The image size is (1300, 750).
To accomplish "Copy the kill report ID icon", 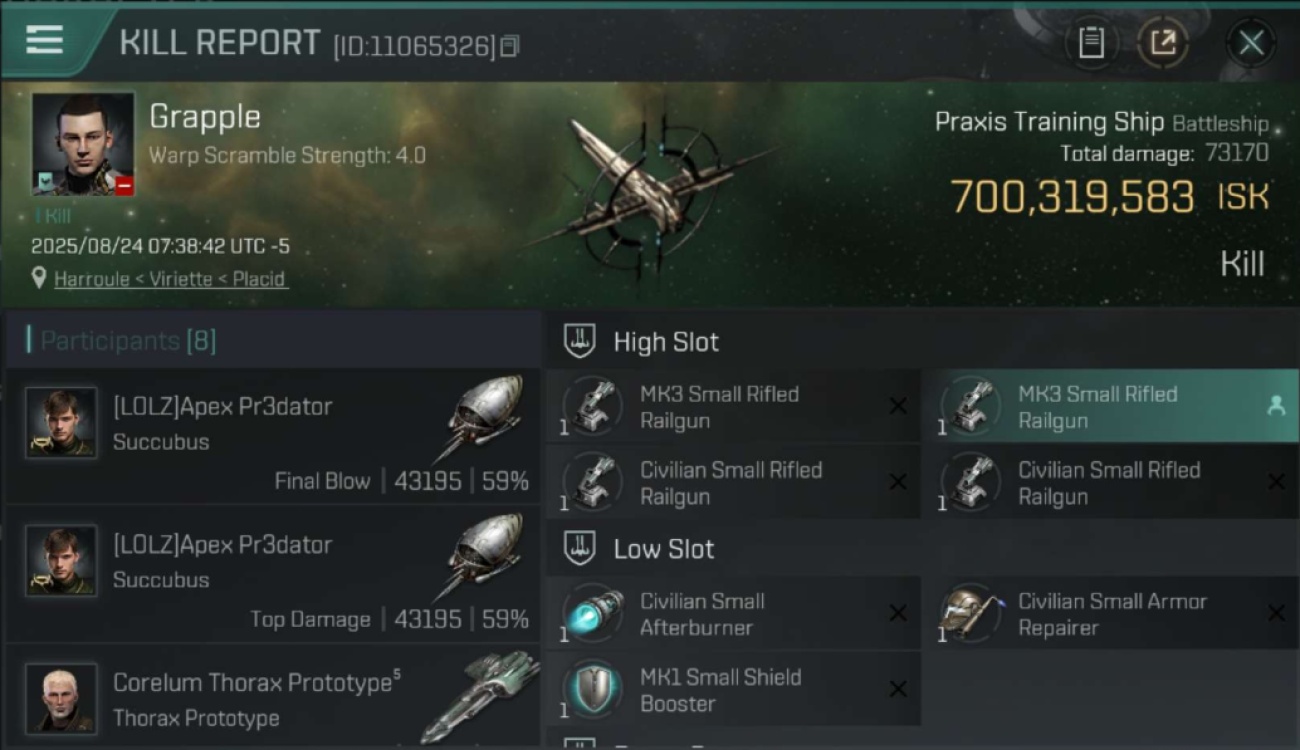I will 510,46.
